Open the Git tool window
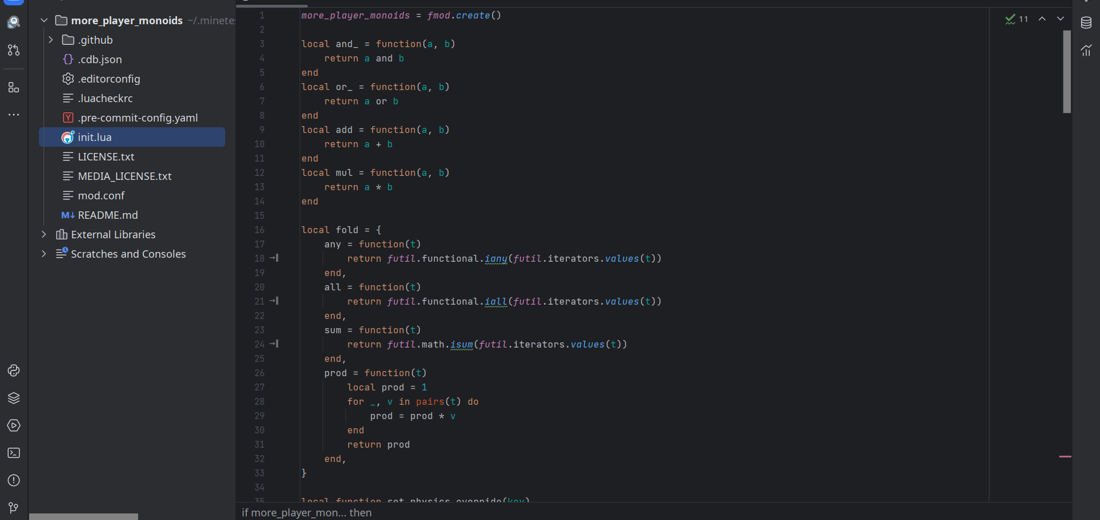1100x520 pixels. [13, 507]
